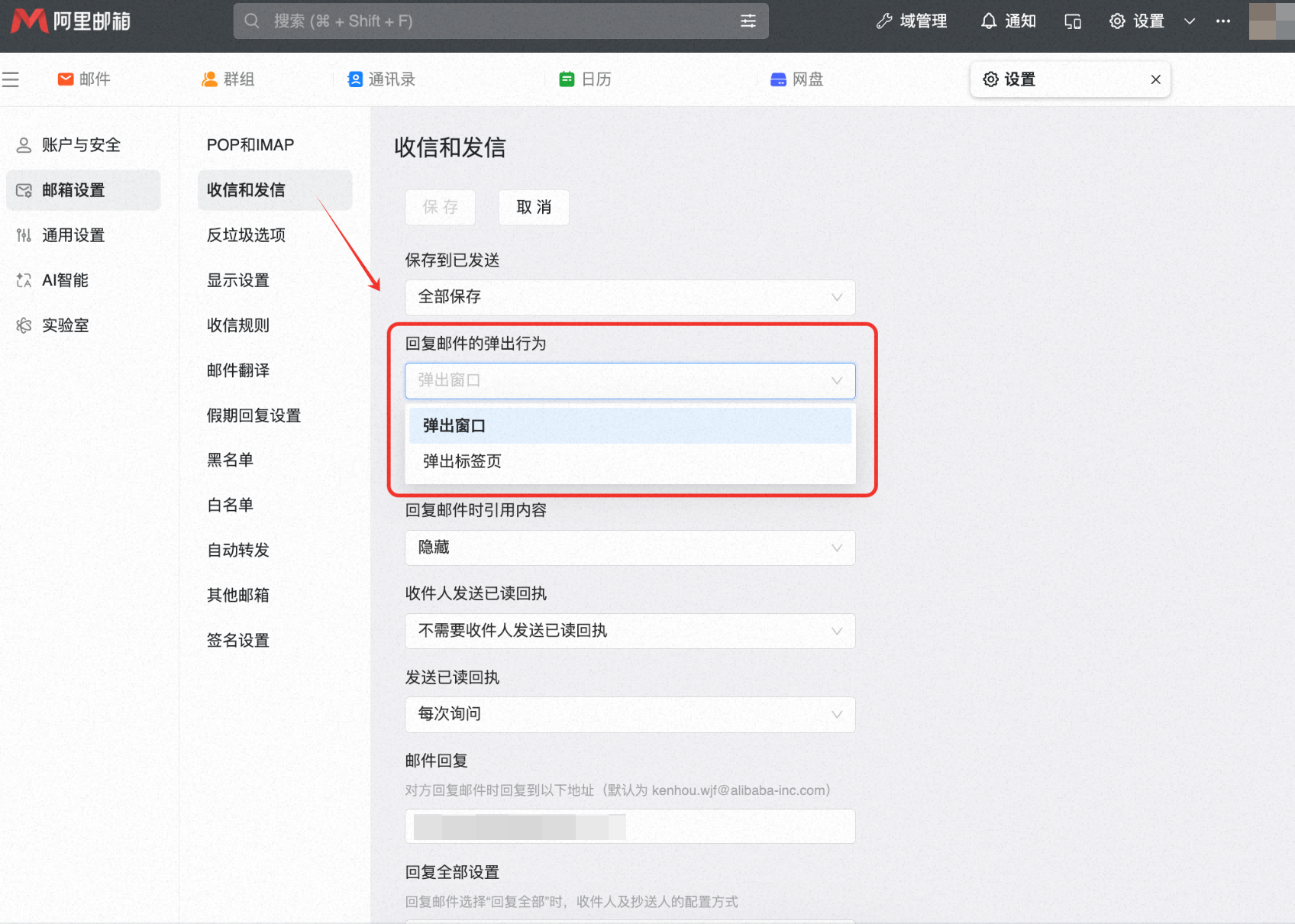Screen dimensions: 1295x924
Task: Open 实验室 section
Action: (x=83, y=325)
